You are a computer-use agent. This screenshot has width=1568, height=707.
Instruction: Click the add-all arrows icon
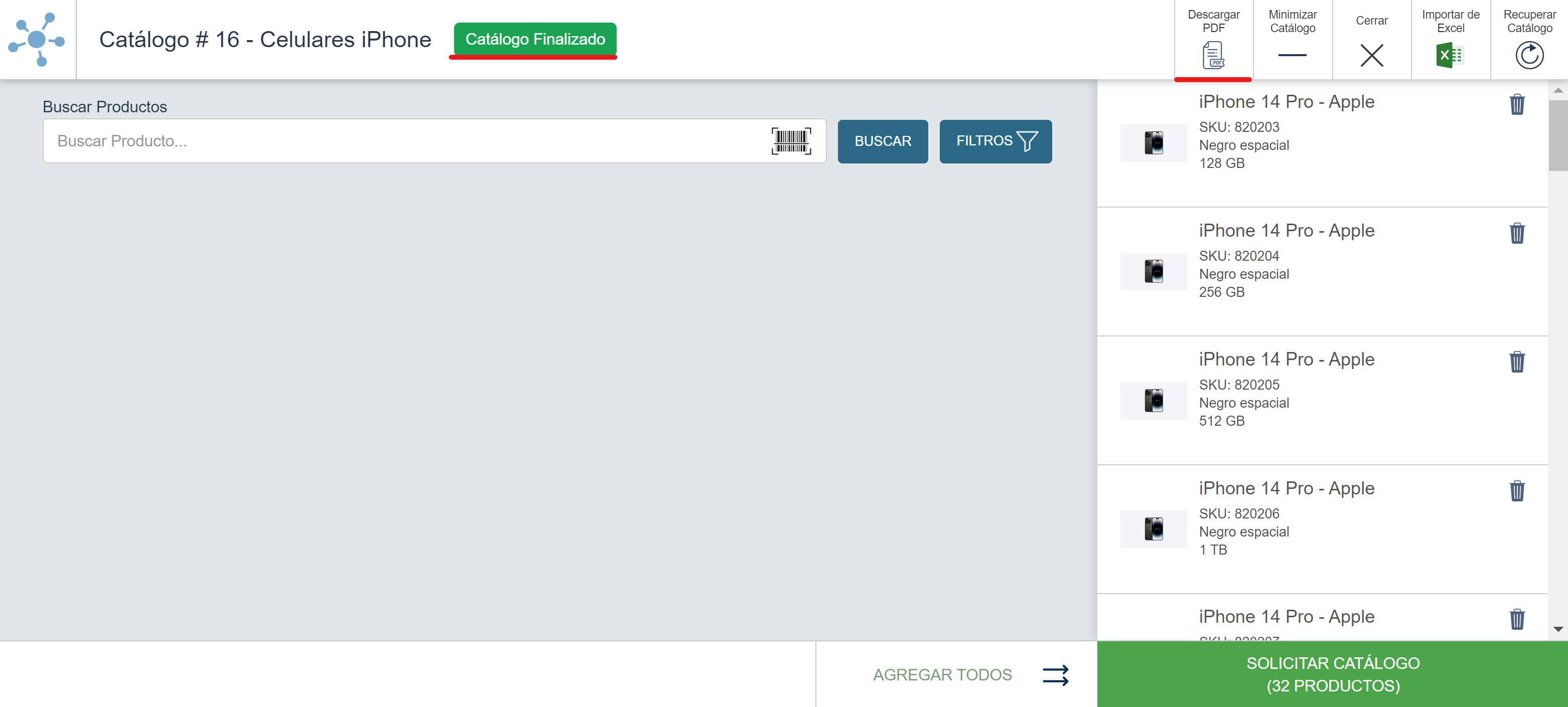(x=1056, y=675)
